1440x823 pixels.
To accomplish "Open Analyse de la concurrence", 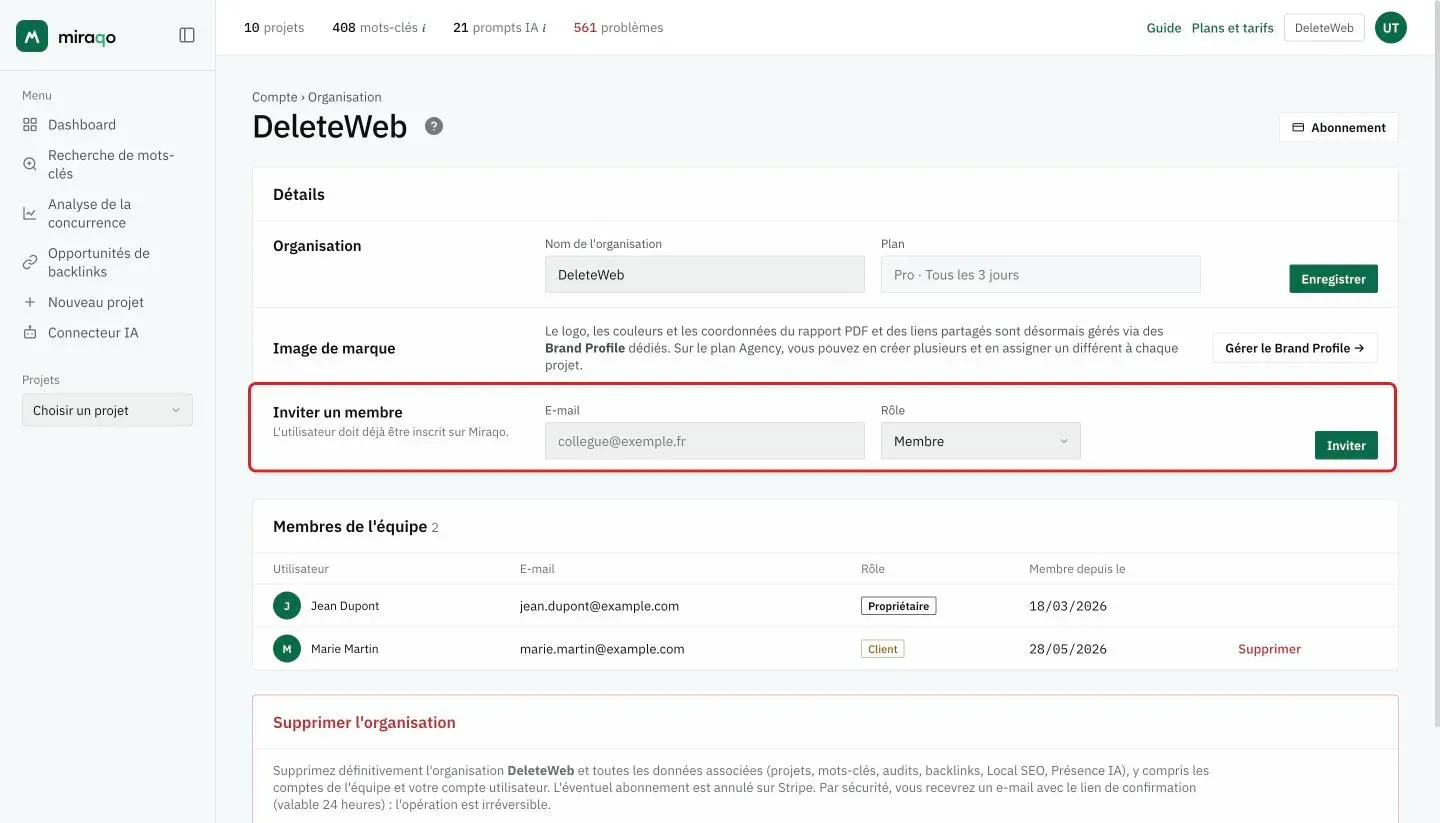I will tap(90, 213).
